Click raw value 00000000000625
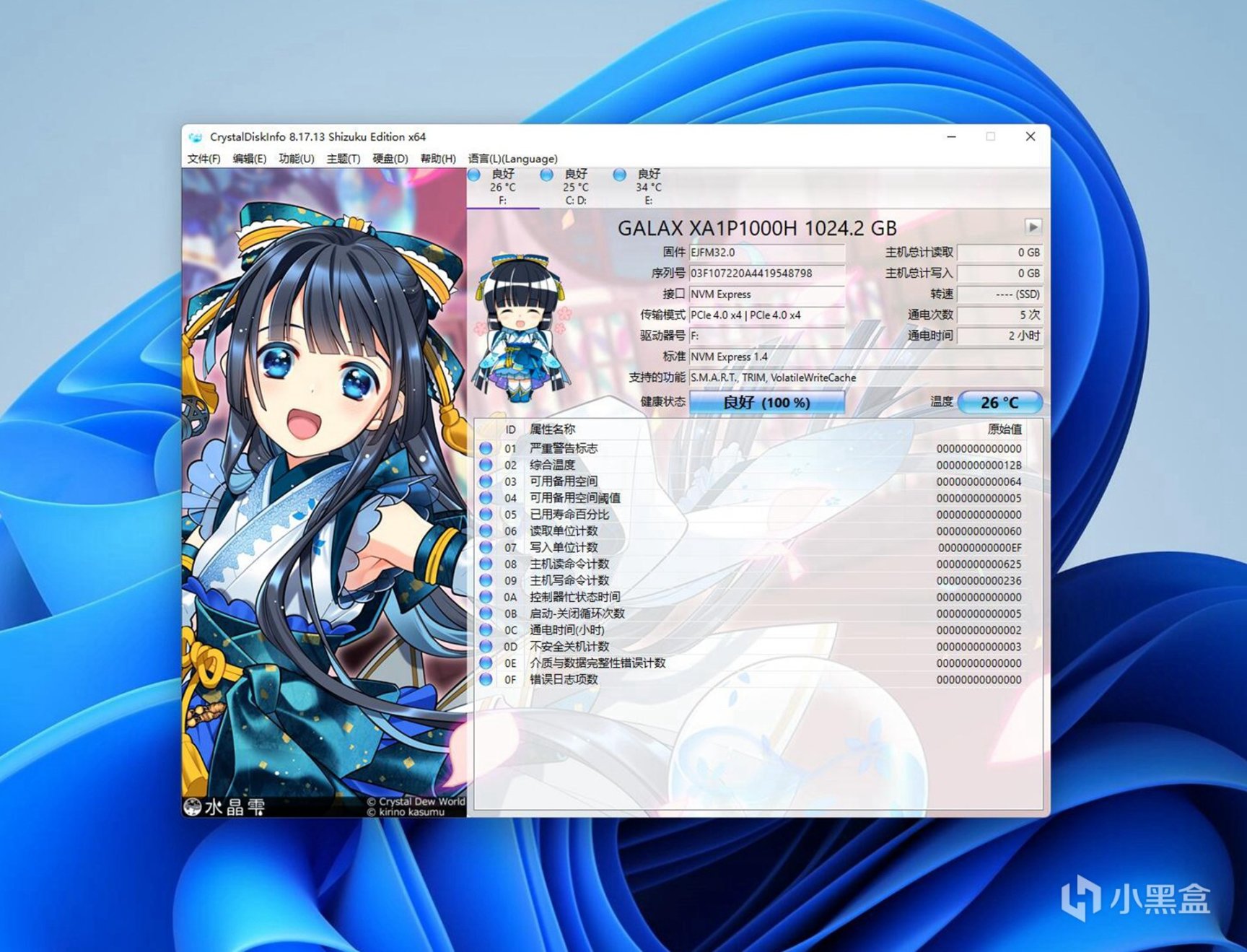The height and width of the screenshot is (952, 1247). (x=979, y=564)
